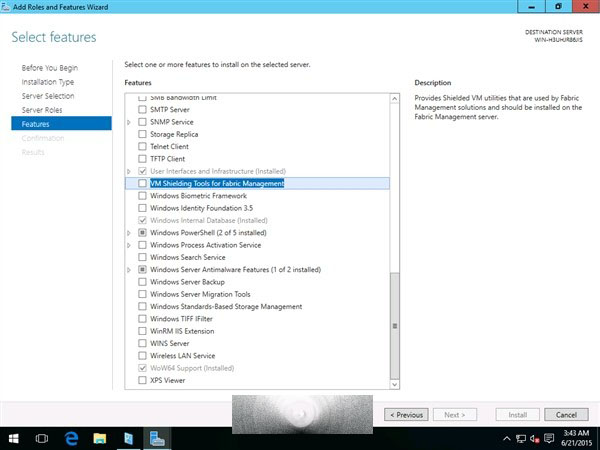Expand User Interfaces and Infrastructure node
The width and height of the screenshot is (600, 450).
coord(129,171)
